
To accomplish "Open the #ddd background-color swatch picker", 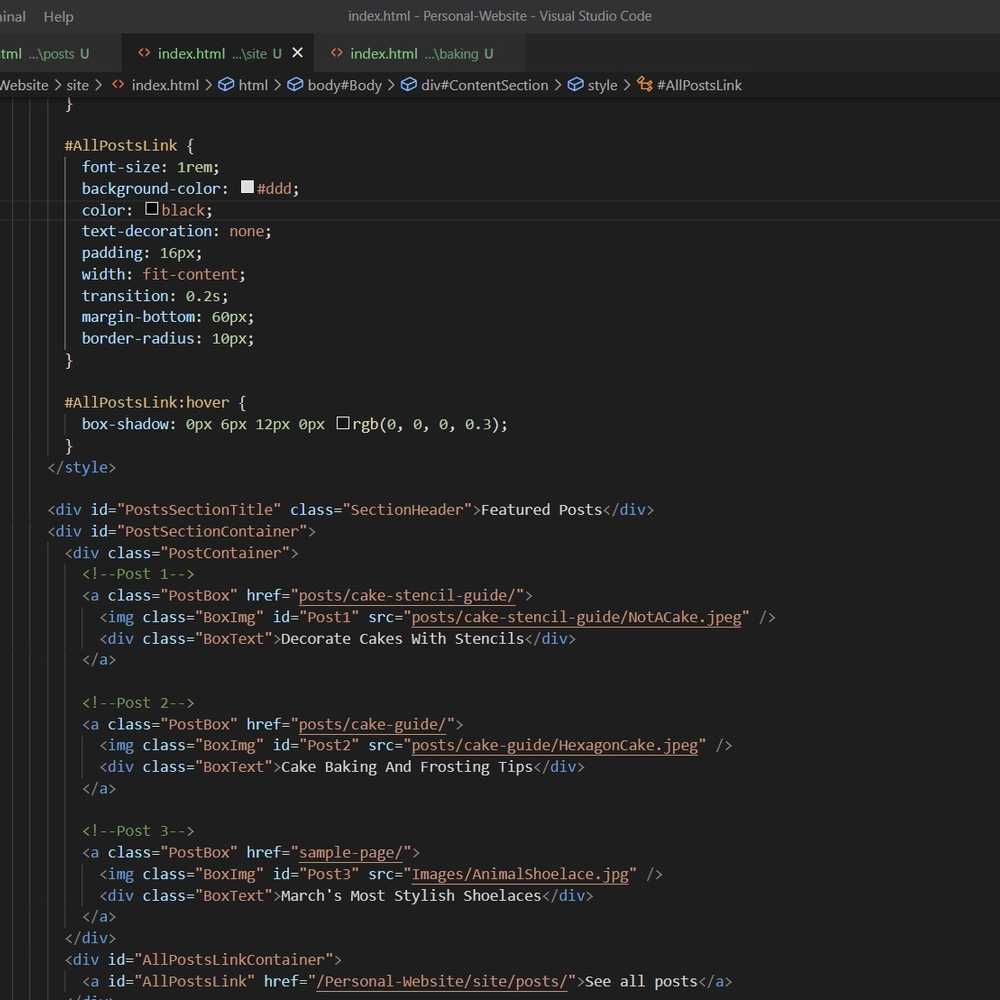I will [247, 188].
